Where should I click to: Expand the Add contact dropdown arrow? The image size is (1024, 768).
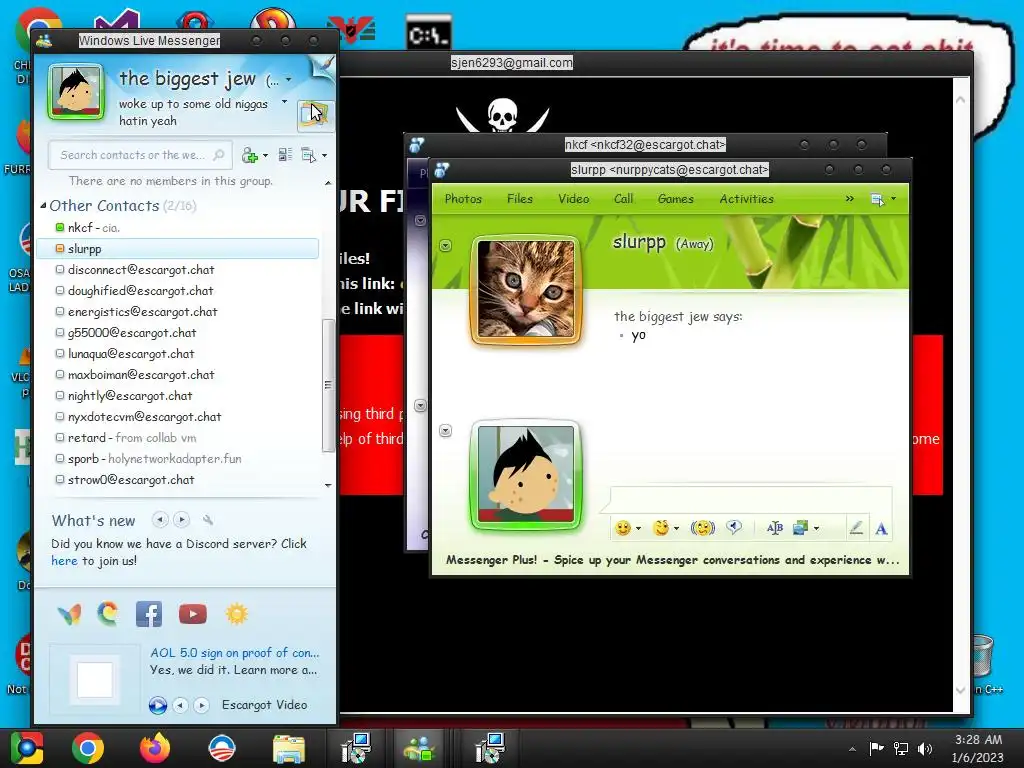tap(265, 155)
